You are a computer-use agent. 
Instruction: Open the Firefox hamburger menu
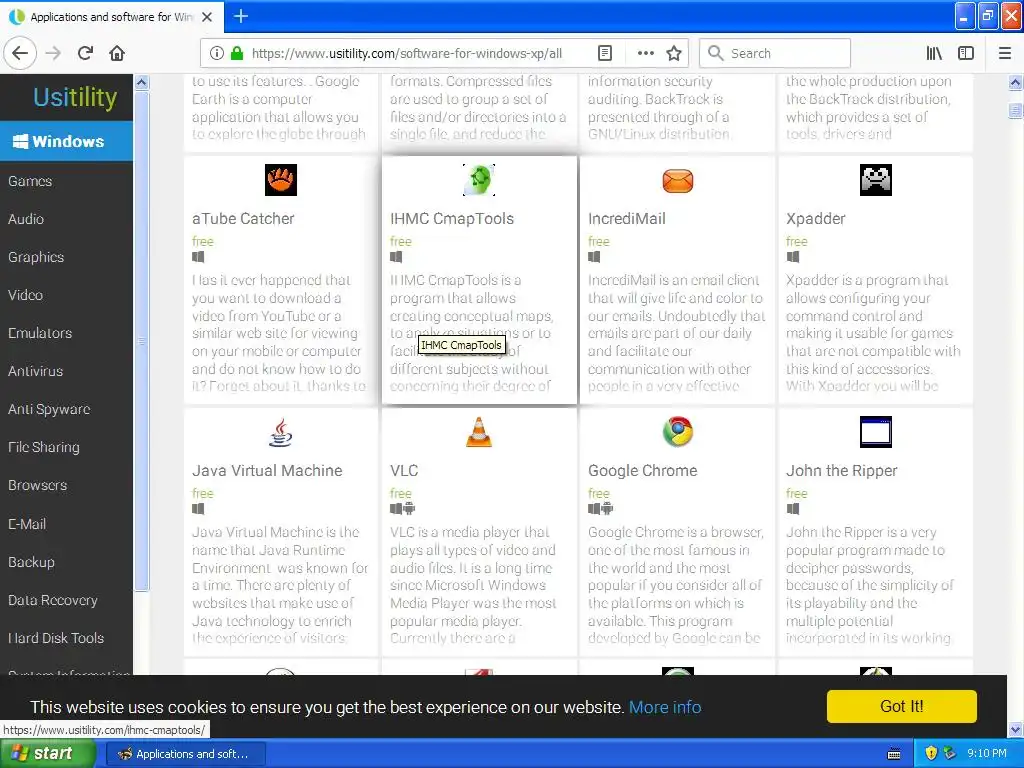(1005, 53)
